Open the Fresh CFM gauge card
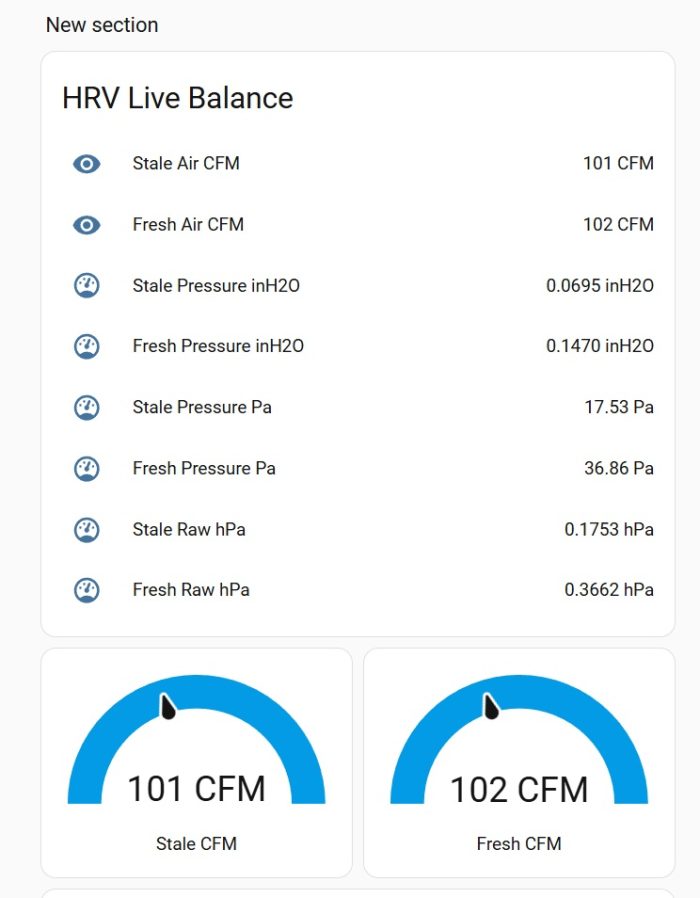 click(519, 763)
